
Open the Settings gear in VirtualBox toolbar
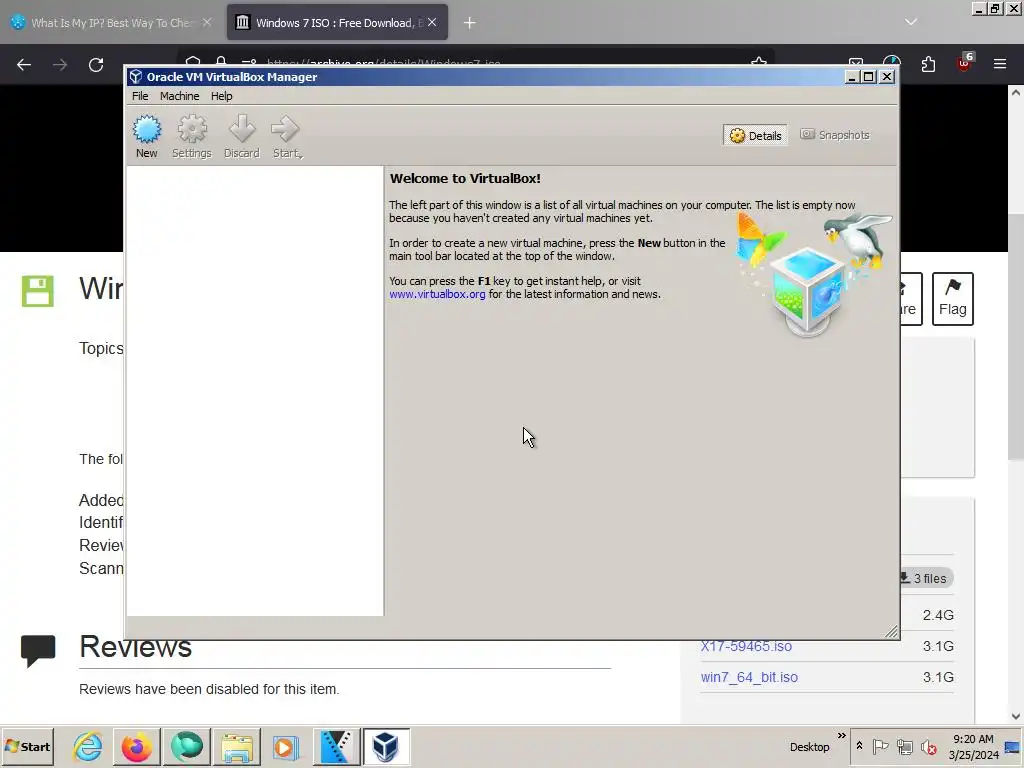tap(192, 136)
